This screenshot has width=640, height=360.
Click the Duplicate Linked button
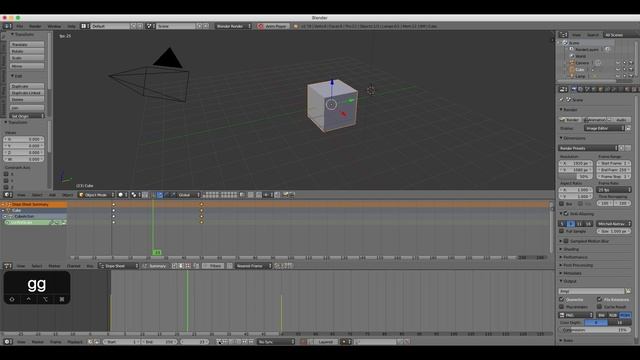click(27, 93)
